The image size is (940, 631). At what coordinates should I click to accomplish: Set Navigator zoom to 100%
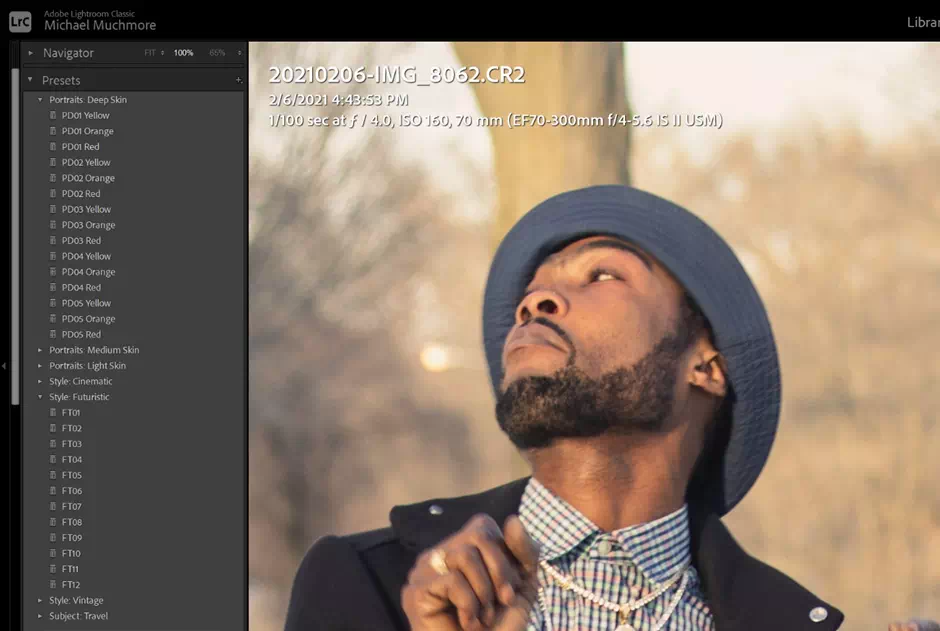pos(183,53)
